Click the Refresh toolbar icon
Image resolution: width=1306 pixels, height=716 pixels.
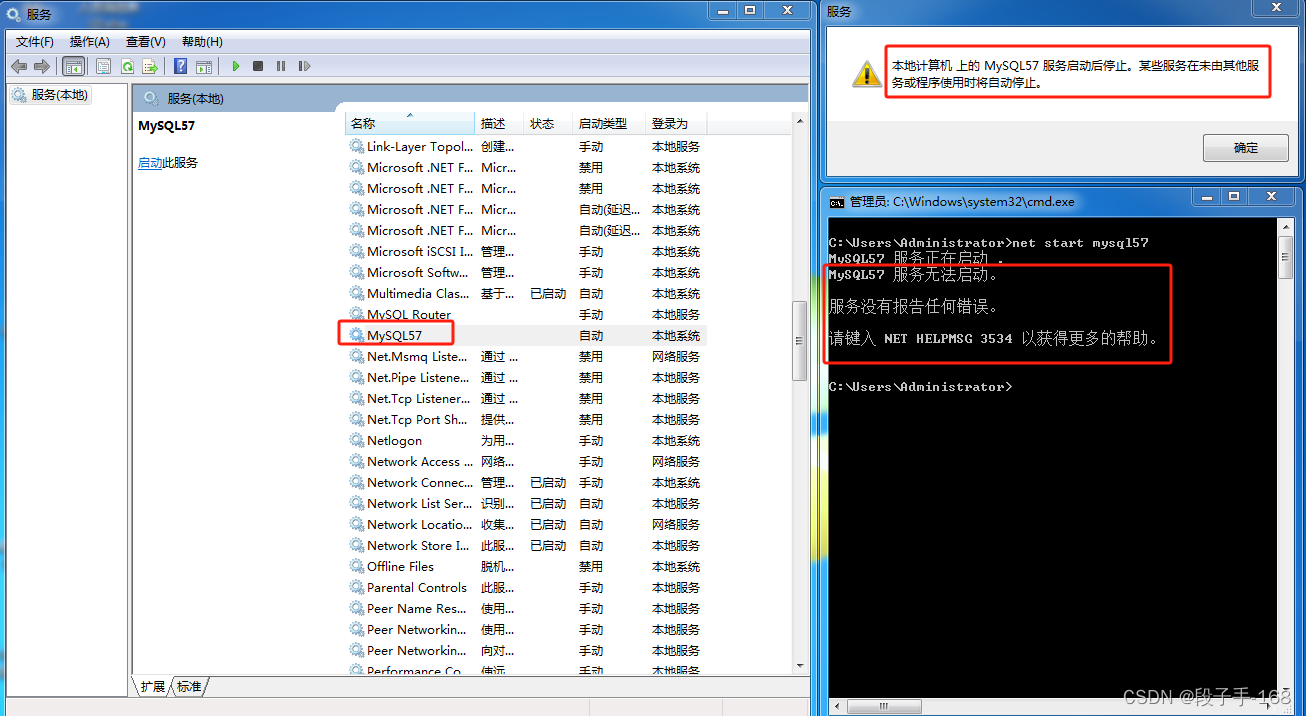[x=127, y=66]
